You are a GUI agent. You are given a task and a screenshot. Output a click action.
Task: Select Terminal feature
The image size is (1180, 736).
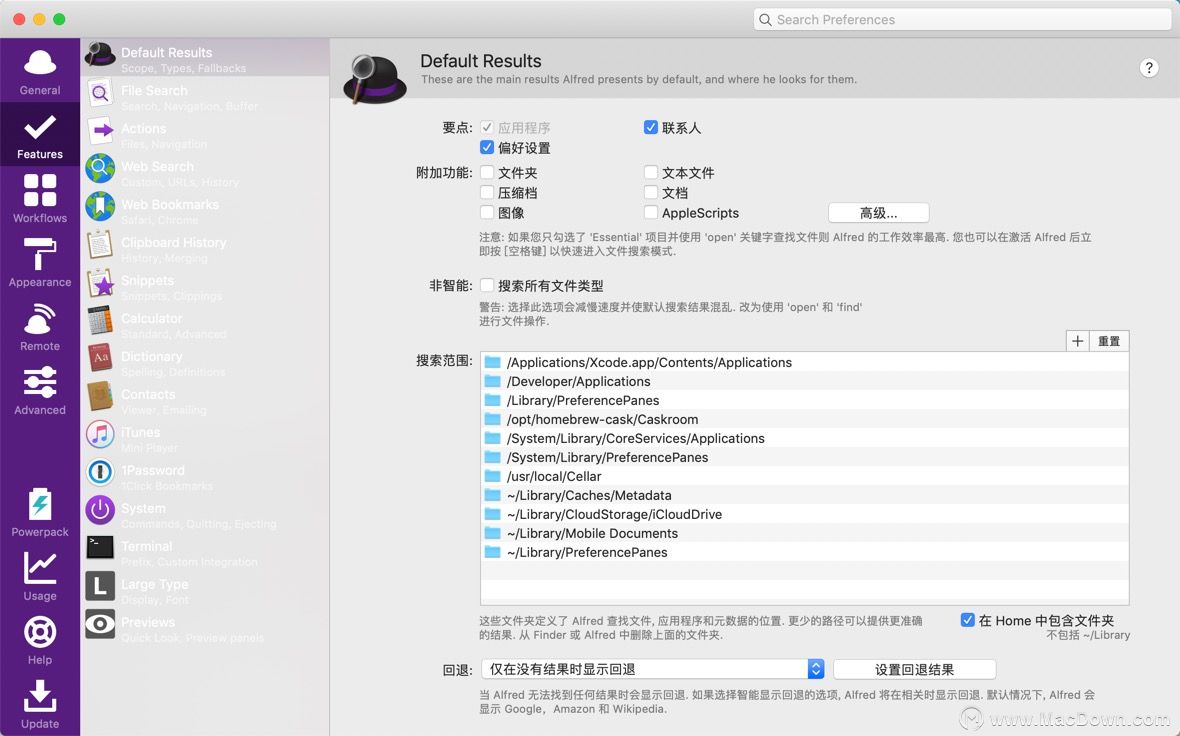[x=205, y=551]
